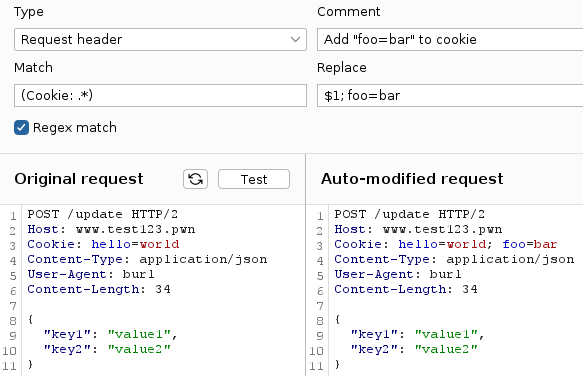Click the Test button
The height and width of the screenshot is (376, 583).
254,179
